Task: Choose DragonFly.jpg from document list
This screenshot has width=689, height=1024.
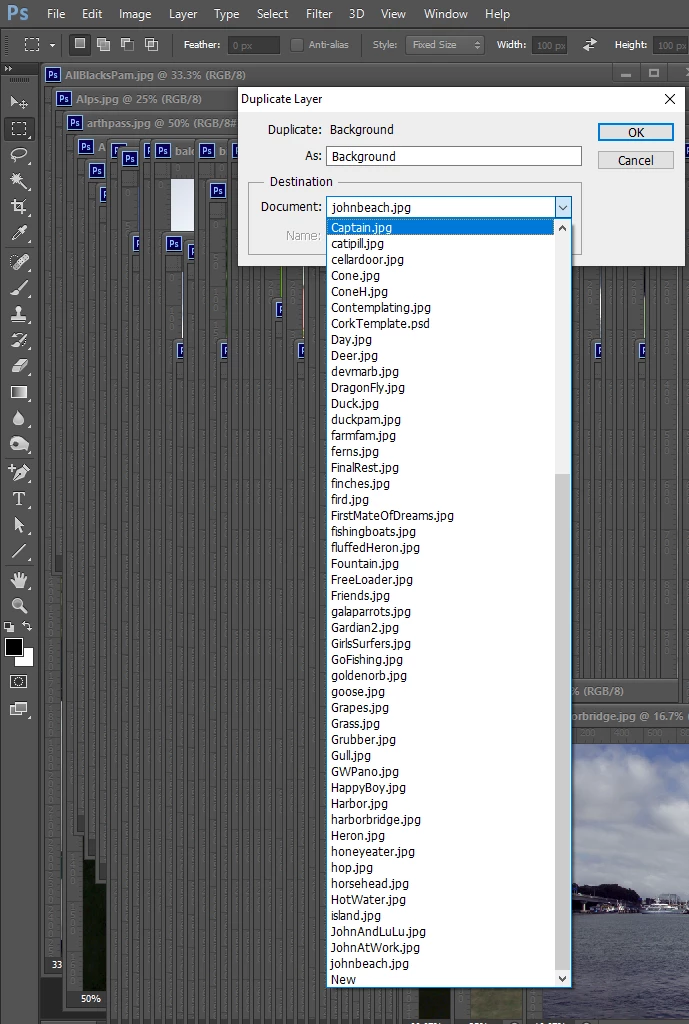Action: click(x=440, y=387)
